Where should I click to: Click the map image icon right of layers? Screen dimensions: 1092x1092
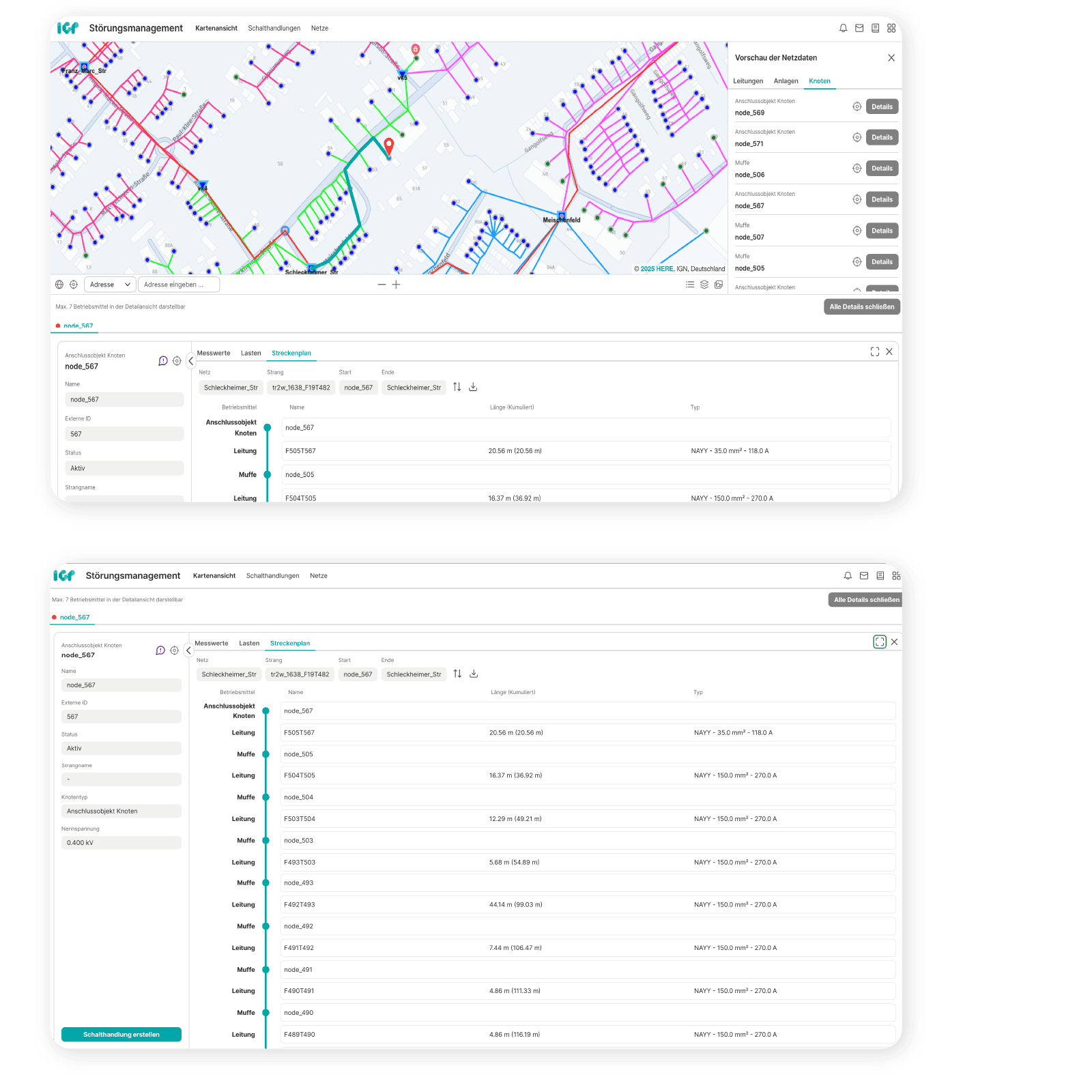click(719, 285)
